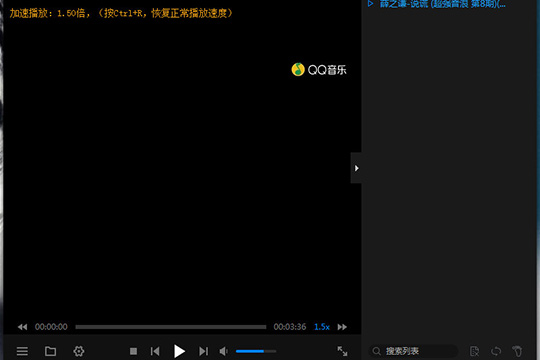Start playback with the play button
Screen dimensions: 540x360
(179, 351)
